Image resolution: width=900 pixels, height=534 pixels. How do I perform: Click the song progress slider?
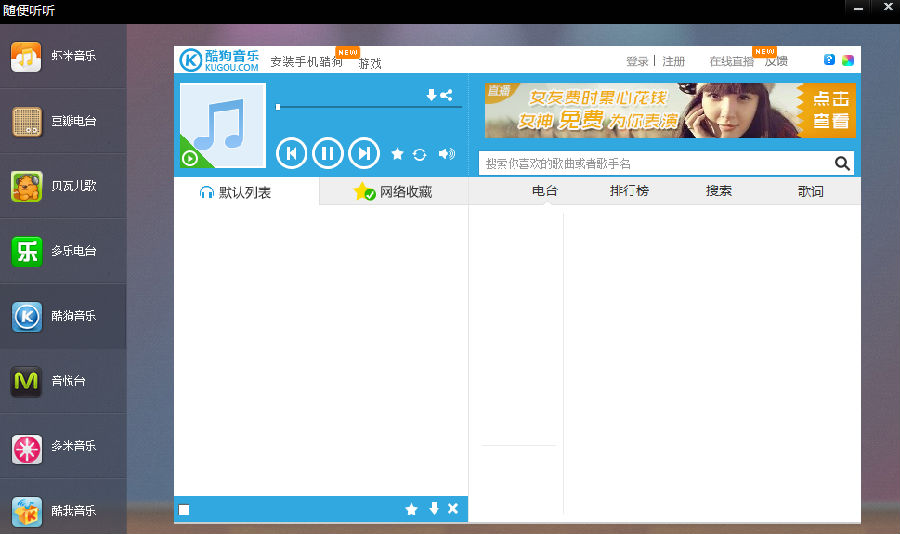[368, 106]
